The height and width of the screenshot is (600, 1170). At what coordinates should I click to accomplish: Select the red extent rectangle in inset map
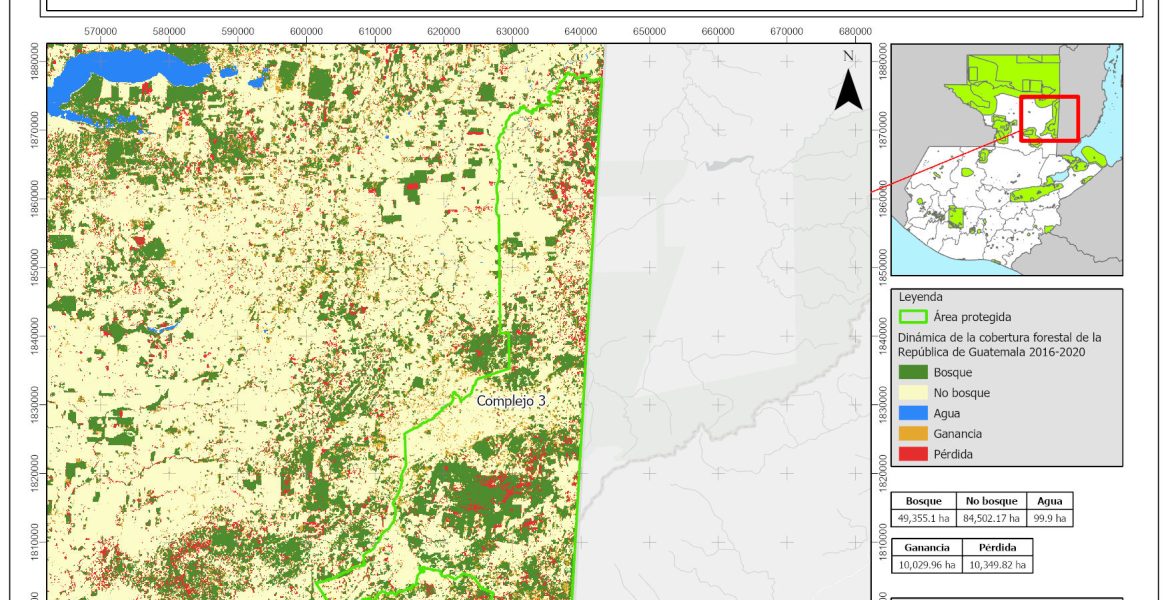(x=1049, y=119)
